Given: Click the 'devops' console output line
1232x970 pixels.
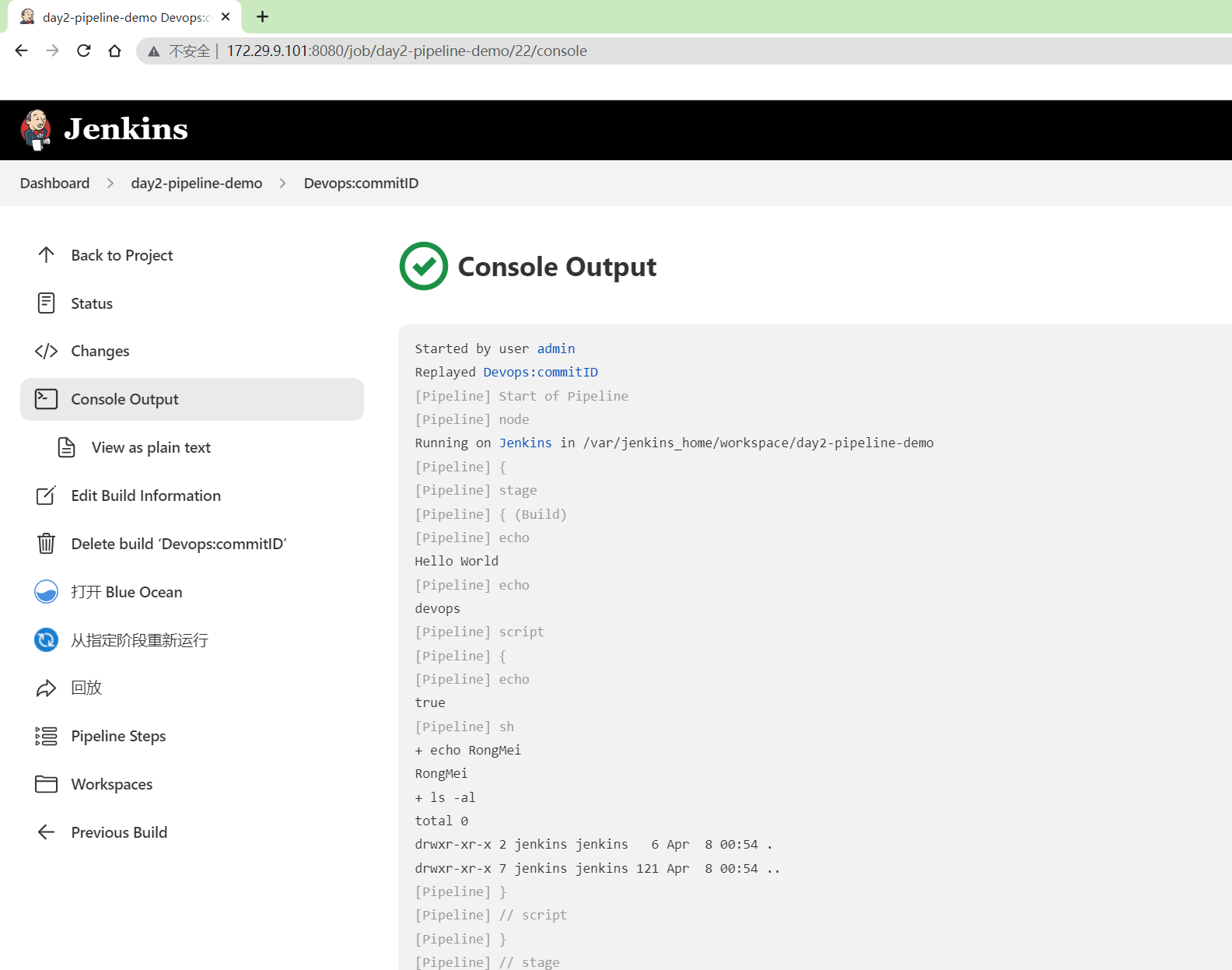Looking at the screenshot, I should (438, 608).
